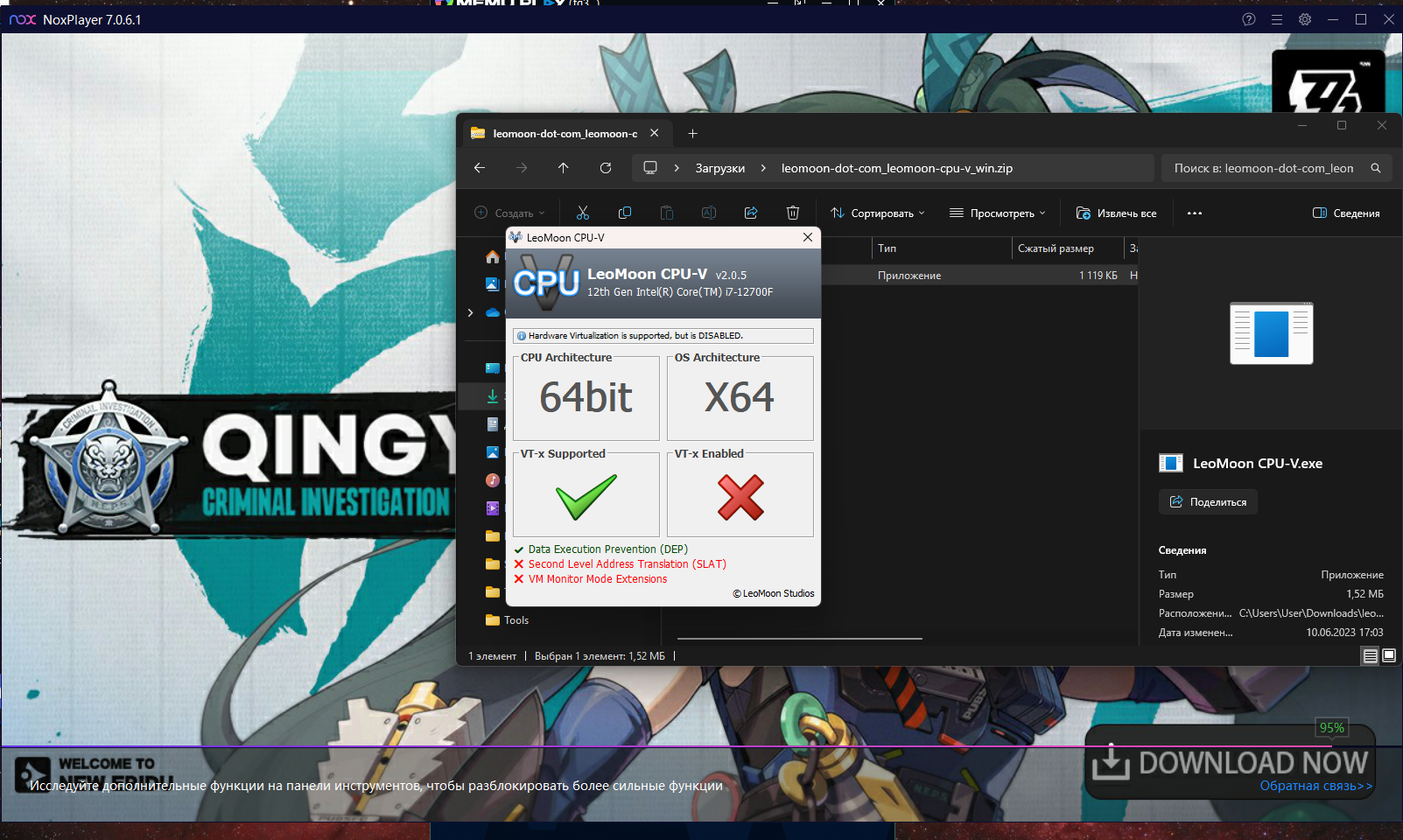Select the leomoon-dot-com Explorer tab
Image resolution: width=1403 pixels, height=840 pixels.
(565, 133)
